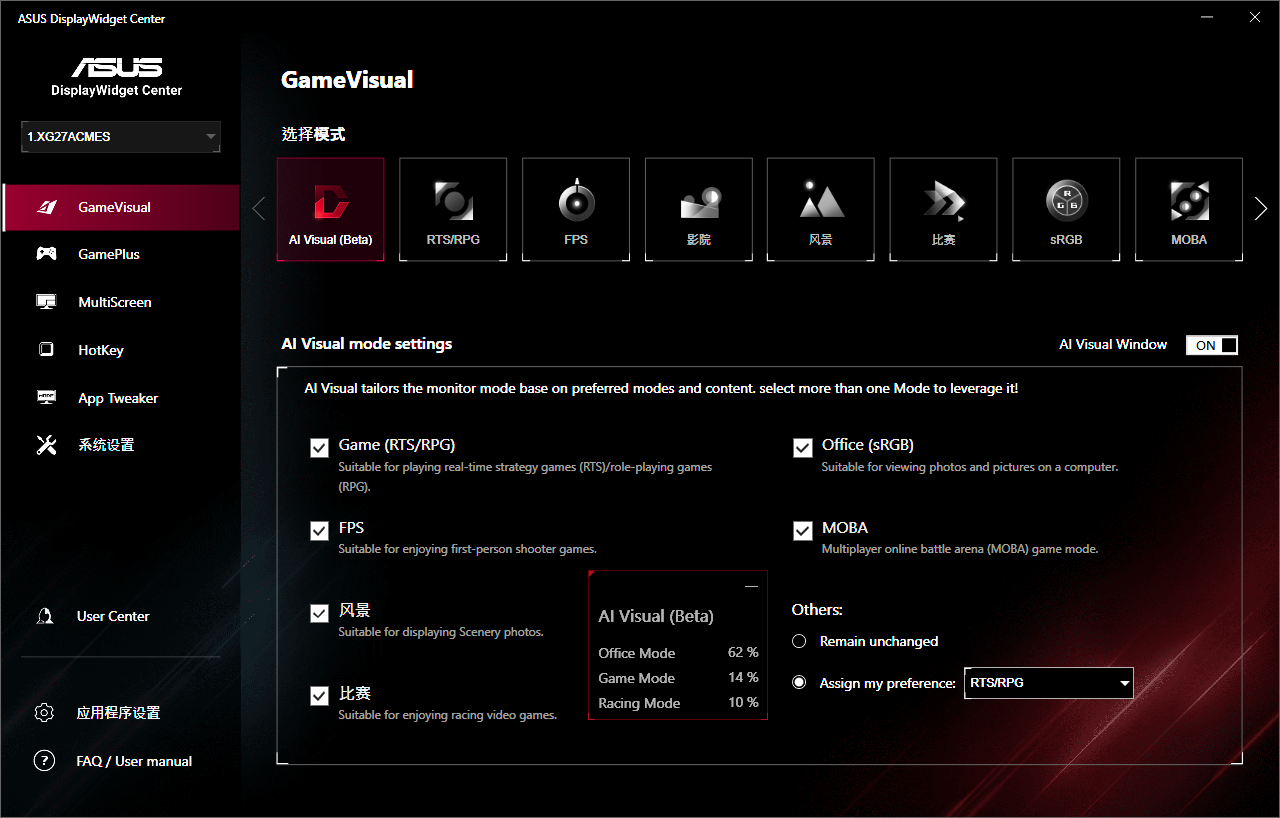
Task: Open the GamePlus sidebar section
Action: click(x=121, y=254)
